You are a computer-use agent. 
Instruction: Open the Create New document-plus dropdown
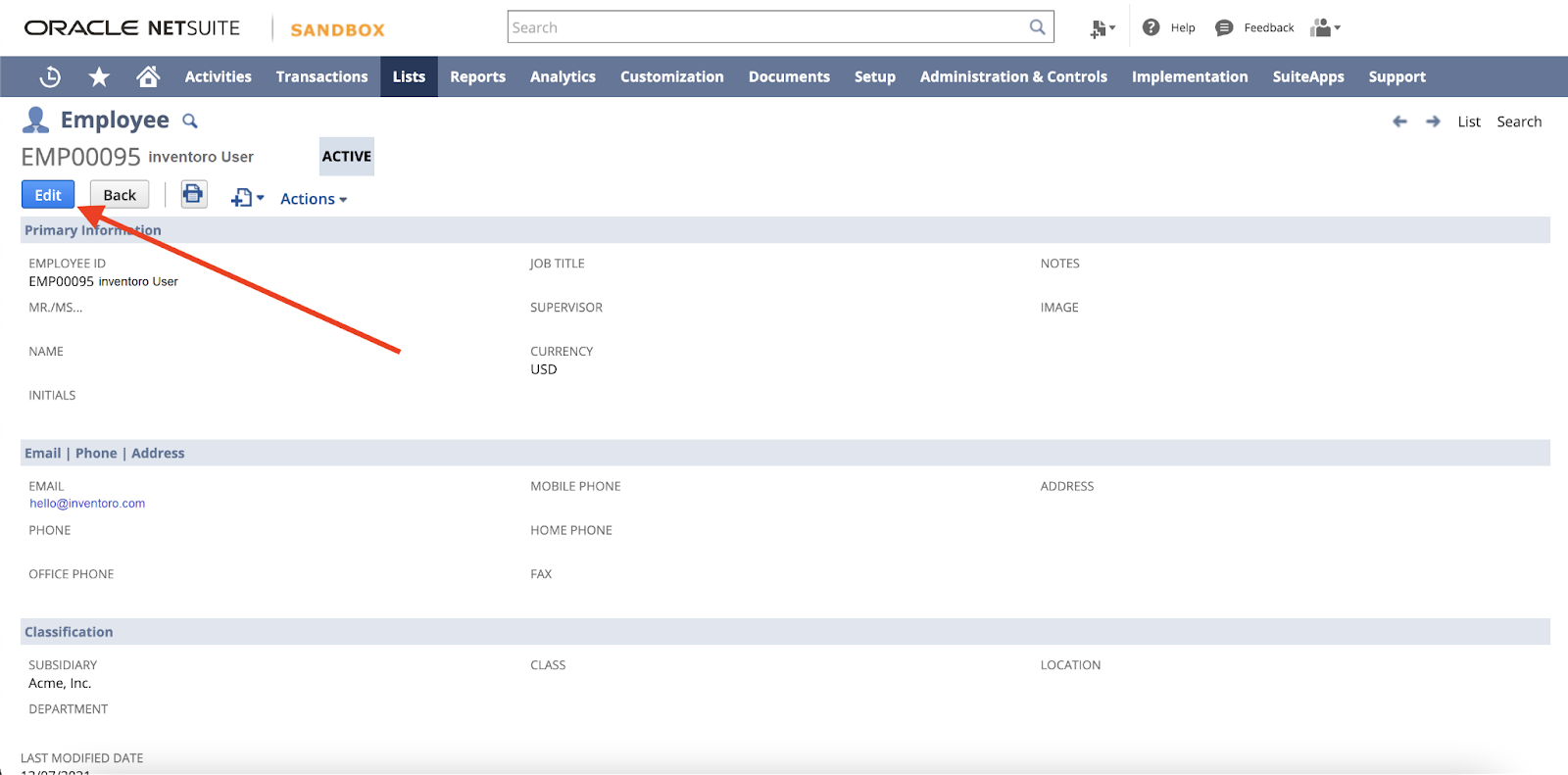pyautogui.click(x=247, y=198)
